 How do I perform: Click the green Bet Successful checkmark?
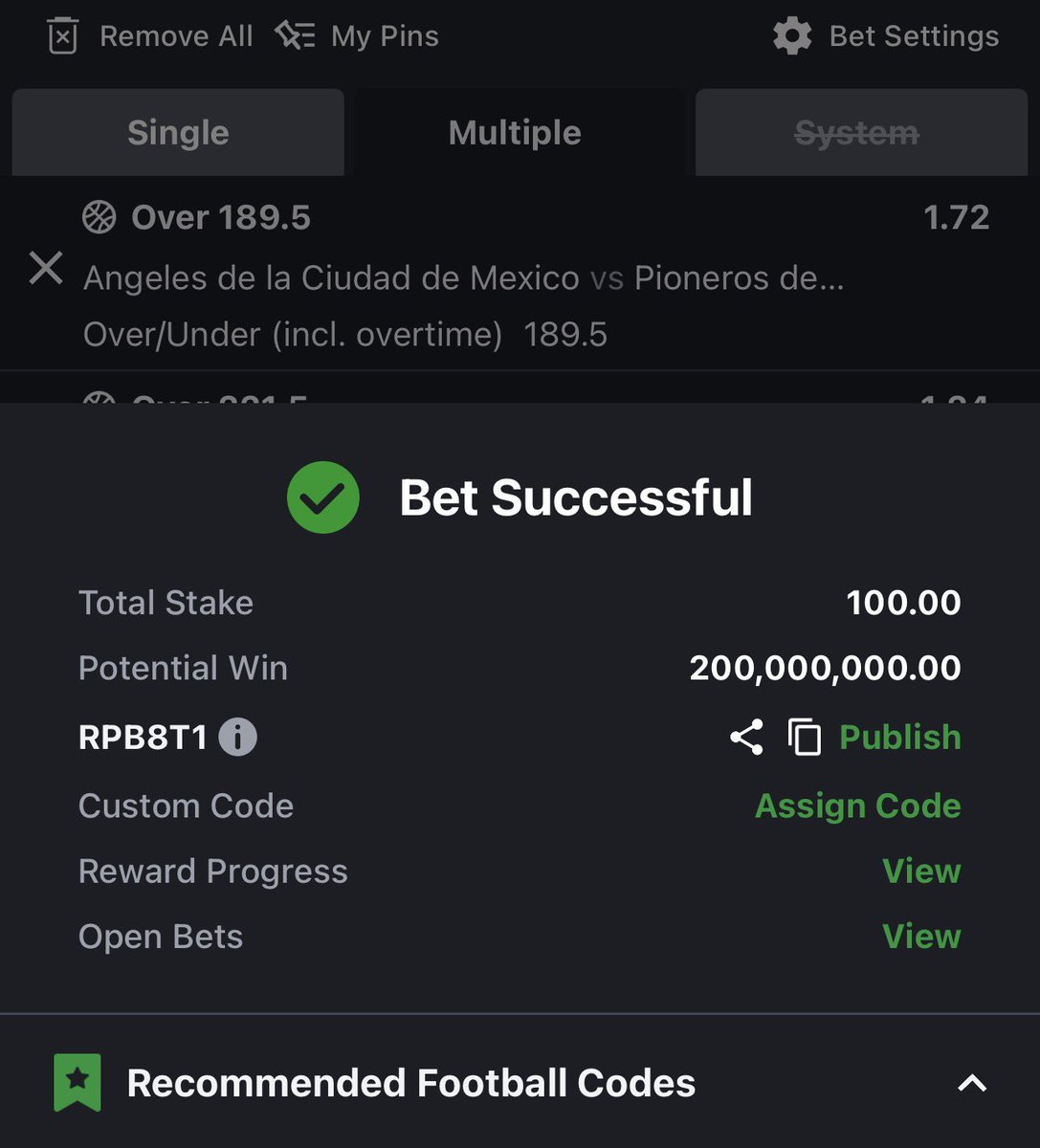pyautogui.click(x=323, y=497)
